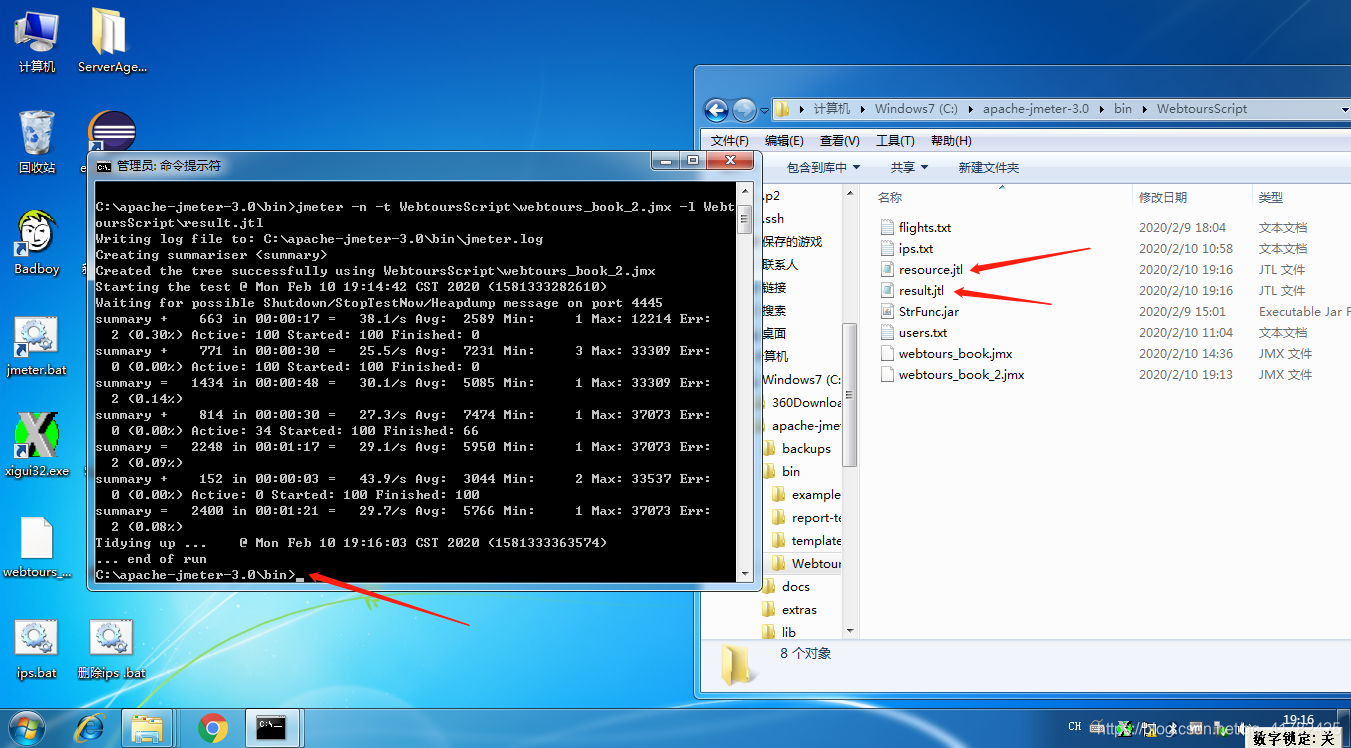Open the command prompt window system menu icon

pos(104,165)
